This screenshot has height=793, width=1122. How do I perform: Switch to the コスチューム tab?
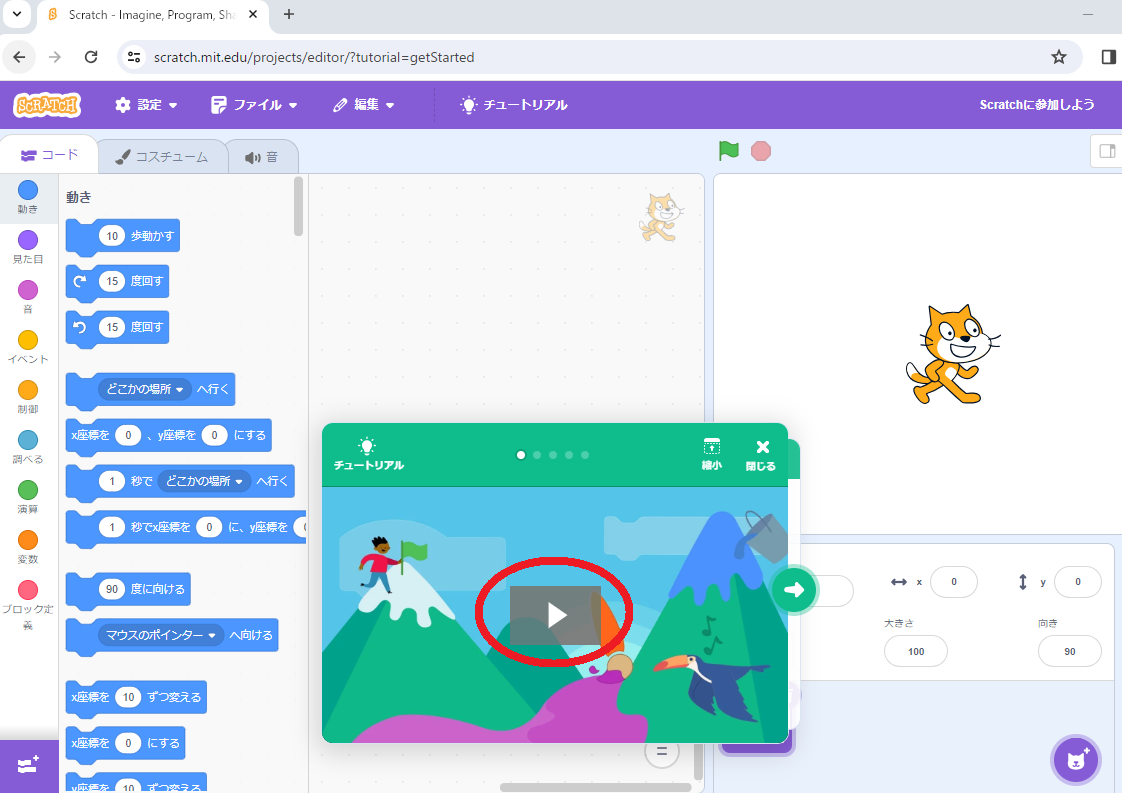162,157
